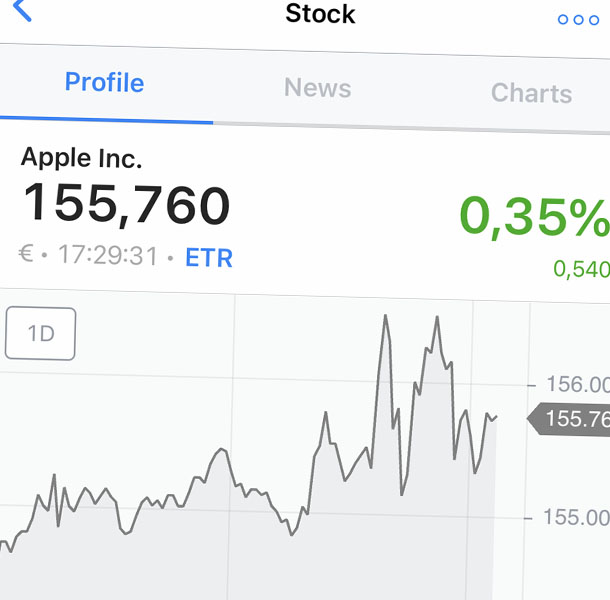Viewport: 610px width, 600px height.
Task: Tap the Stock page title
Action: coord(320,14)
